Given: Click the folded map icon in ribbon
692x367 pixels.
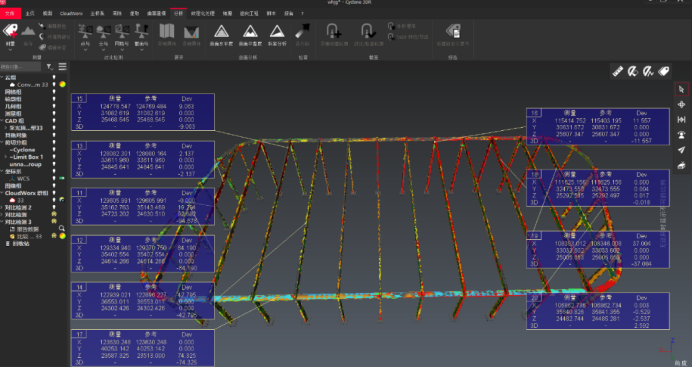Looking at the screenshot, I should point(166,31).
